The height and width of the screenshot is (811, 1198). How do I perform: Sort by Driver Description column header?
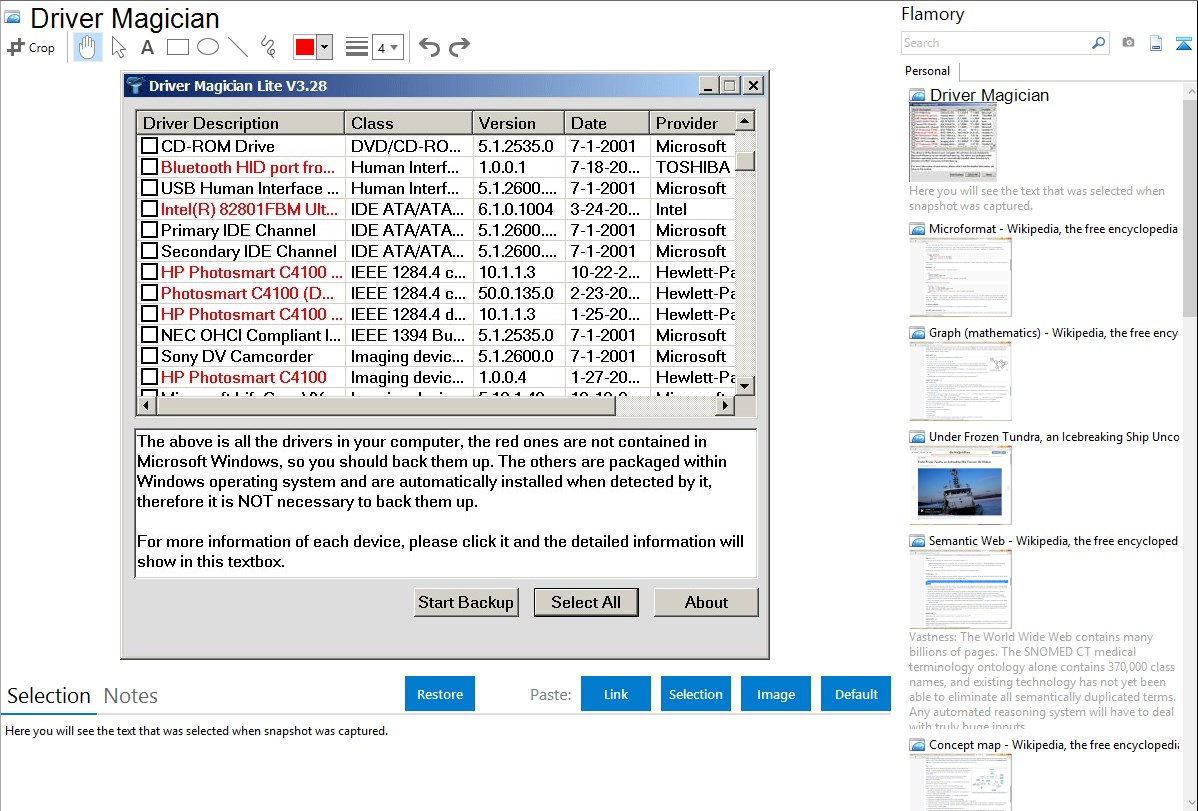241,123
